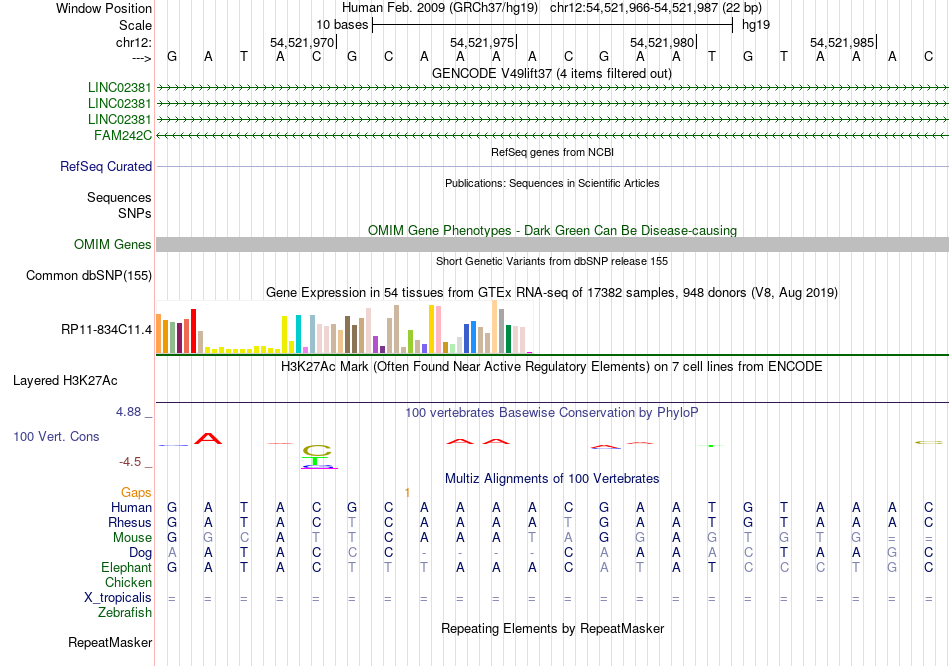
Task: Click the Common dbSNP(155) track label
Action: click(x=89, y=275)
